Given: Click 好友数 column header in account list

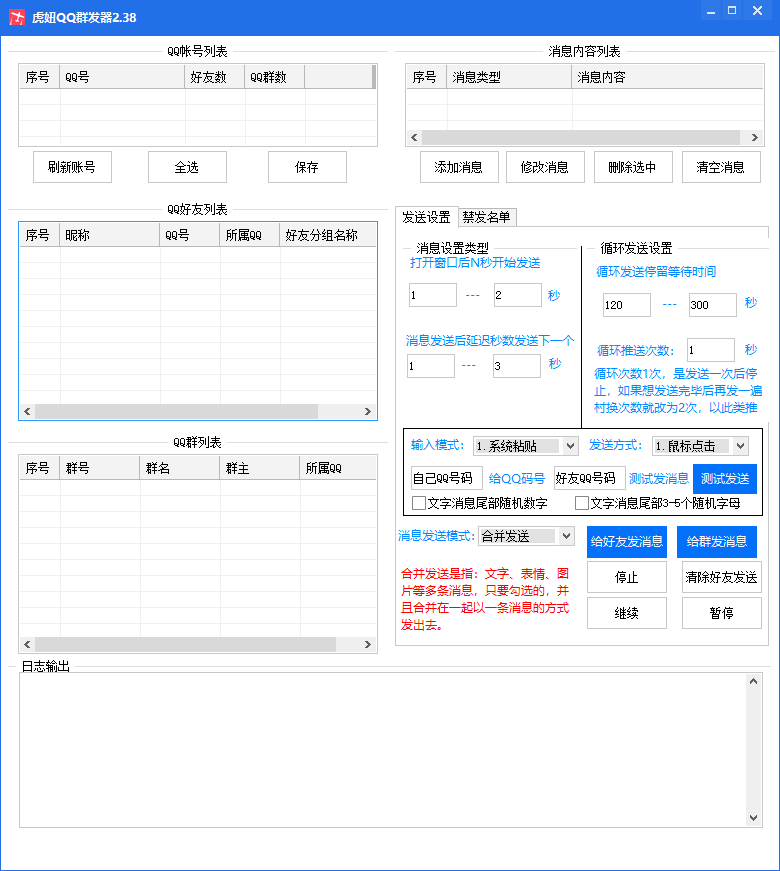Looking at the screenshot, I should coord(214,77).
